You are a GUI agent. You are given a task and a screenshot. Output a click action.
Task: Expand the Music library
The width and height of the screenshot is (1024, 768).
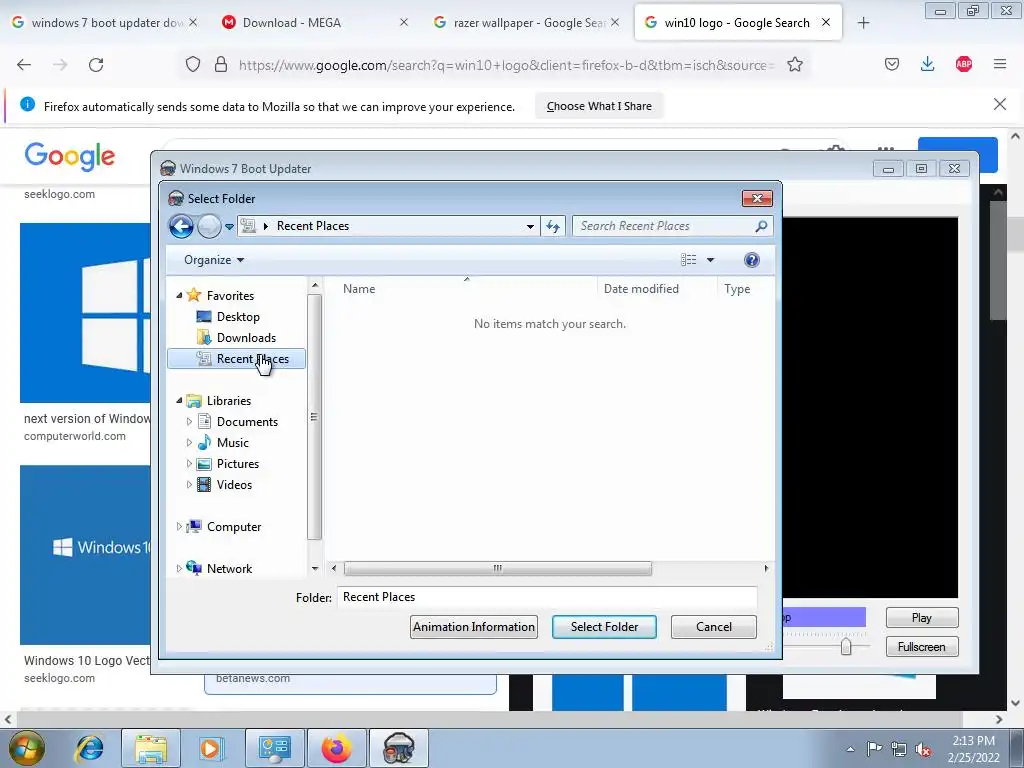pyautogui.click(x=189, y=443)
